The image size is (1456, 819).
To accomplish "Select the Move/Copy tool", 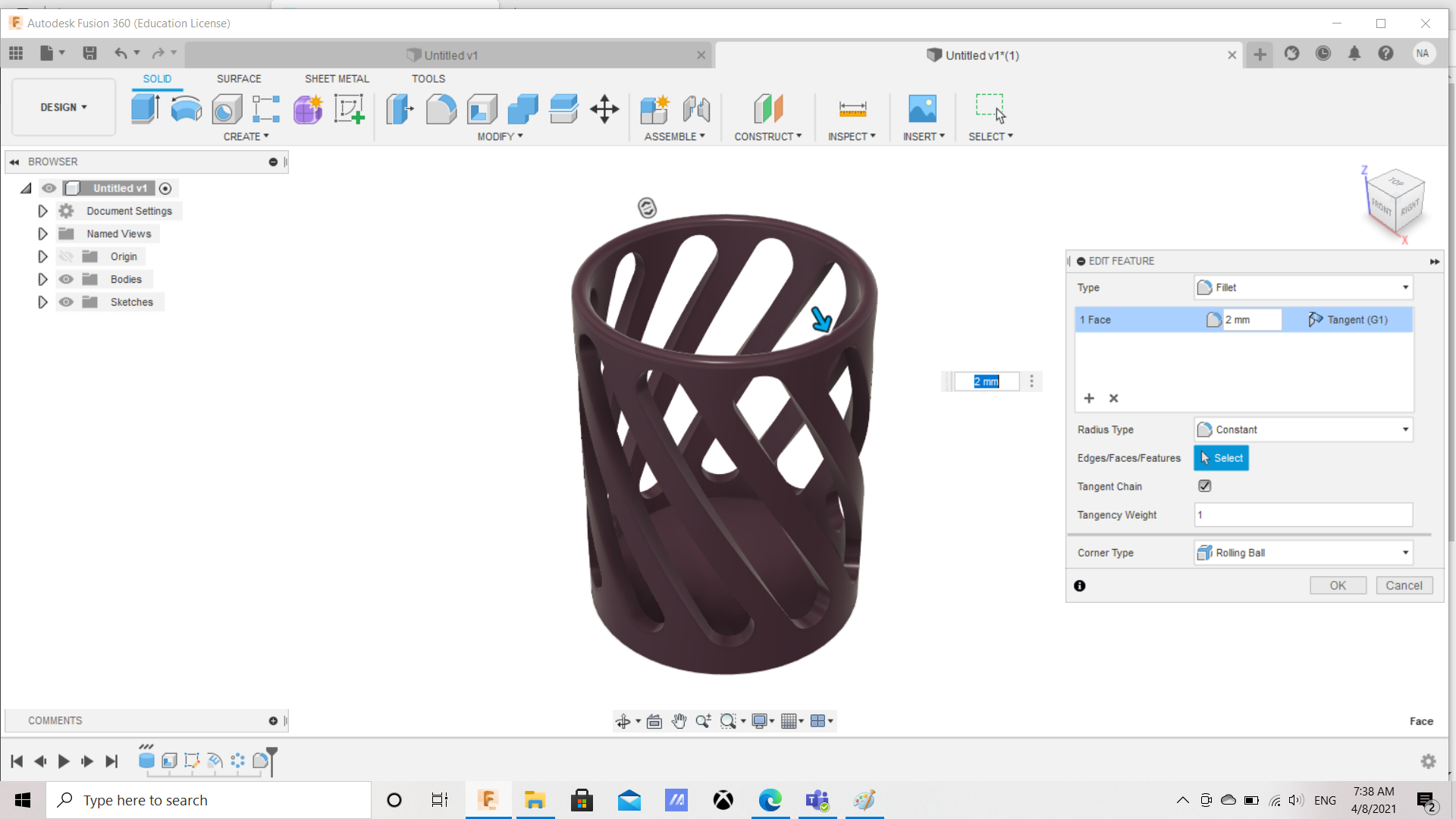I will point(604,109).
